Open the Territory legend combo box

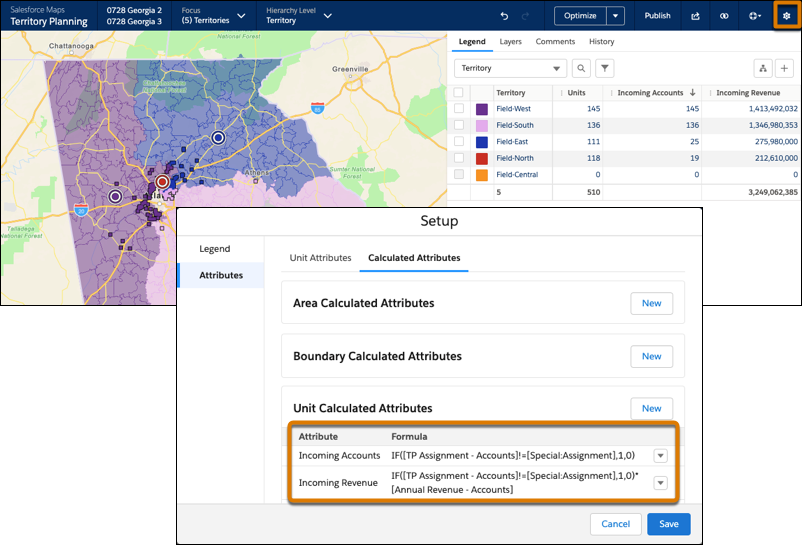click(510, 68)
